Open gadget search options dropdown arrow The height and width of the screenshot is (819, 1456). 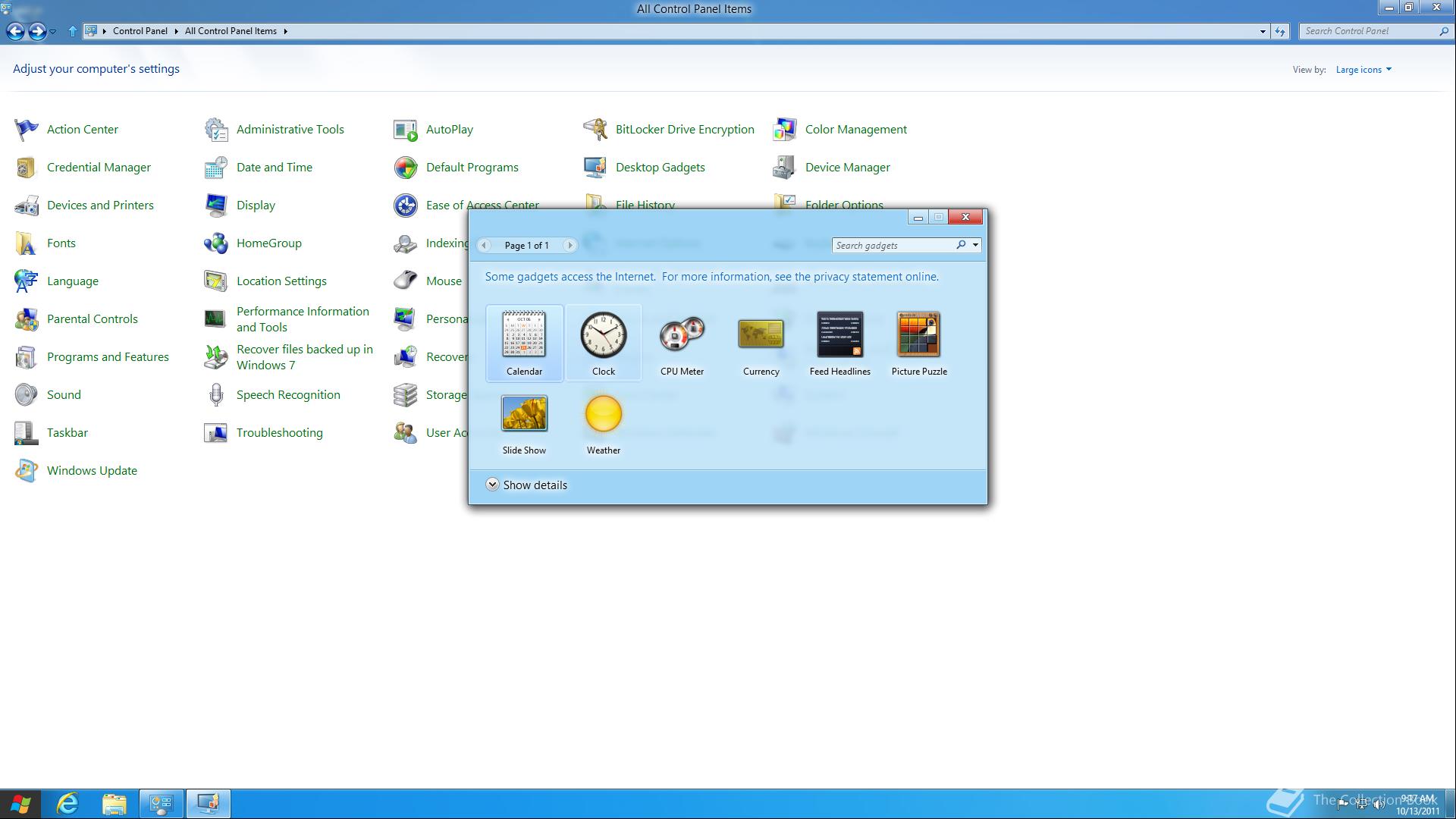pyautogui.click(x=975, y=245)
